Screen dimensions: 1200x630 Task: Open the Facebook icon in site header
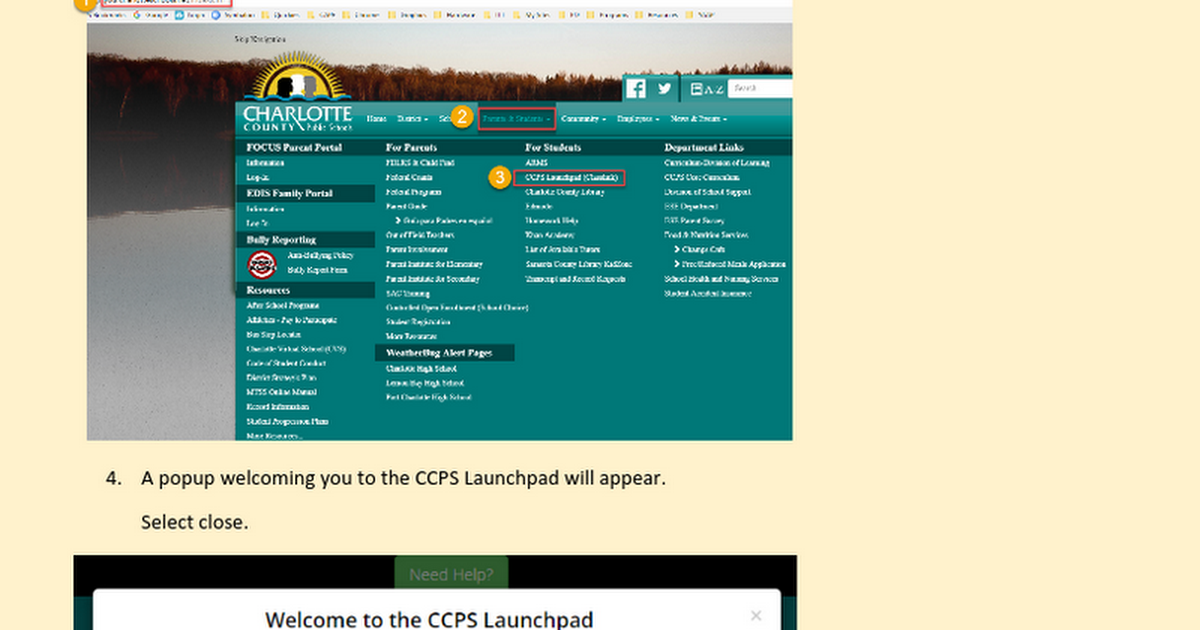click(636, 89)
